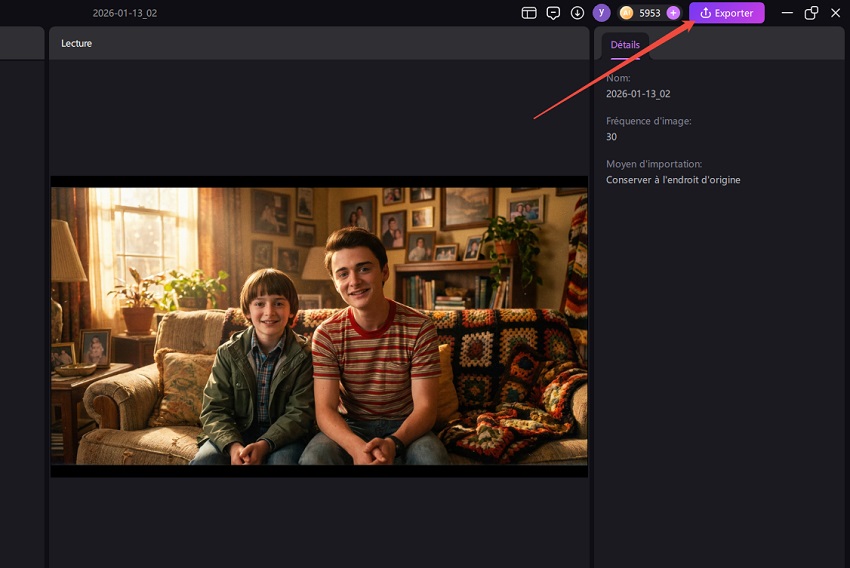The height and width of the screenshot is (568, 850).
Task: Select the Lecture panel header
Action: 77,44
